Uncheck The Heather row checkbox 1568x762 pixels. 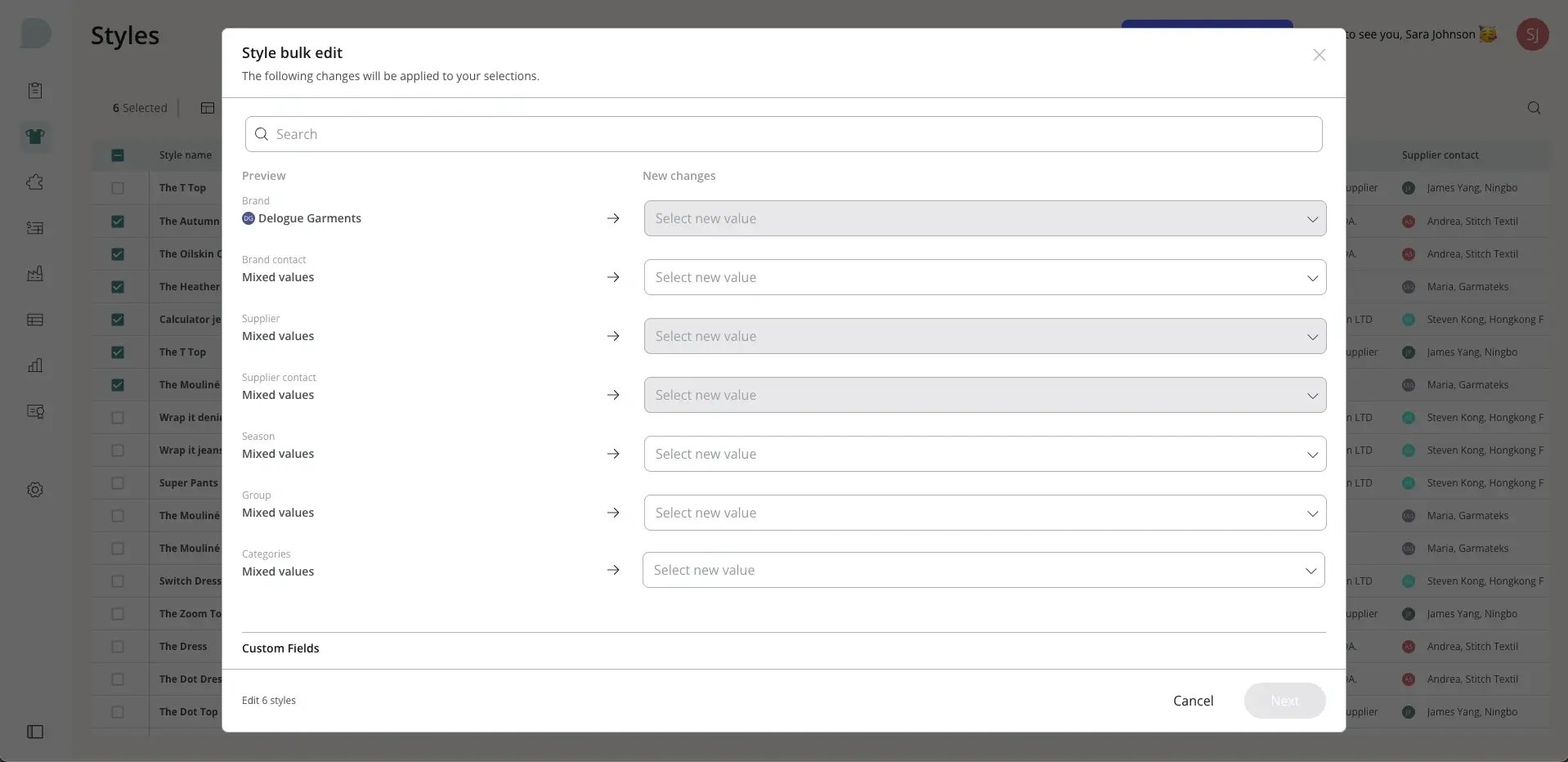click(118, 287)
